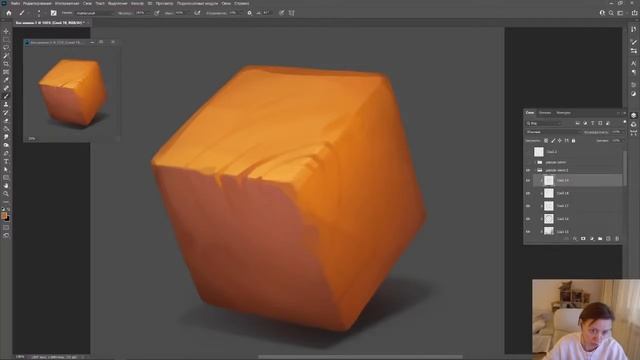Select the Healing Brush tool
The height and width of the screenshot is (360, 640).
point(6,89)
